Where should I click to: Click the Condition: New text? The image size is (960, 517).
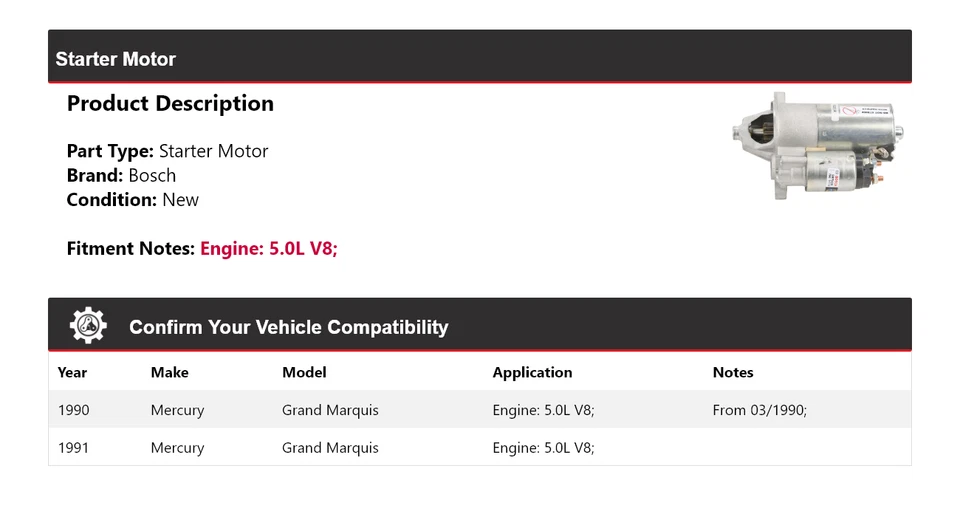(132, 200)
